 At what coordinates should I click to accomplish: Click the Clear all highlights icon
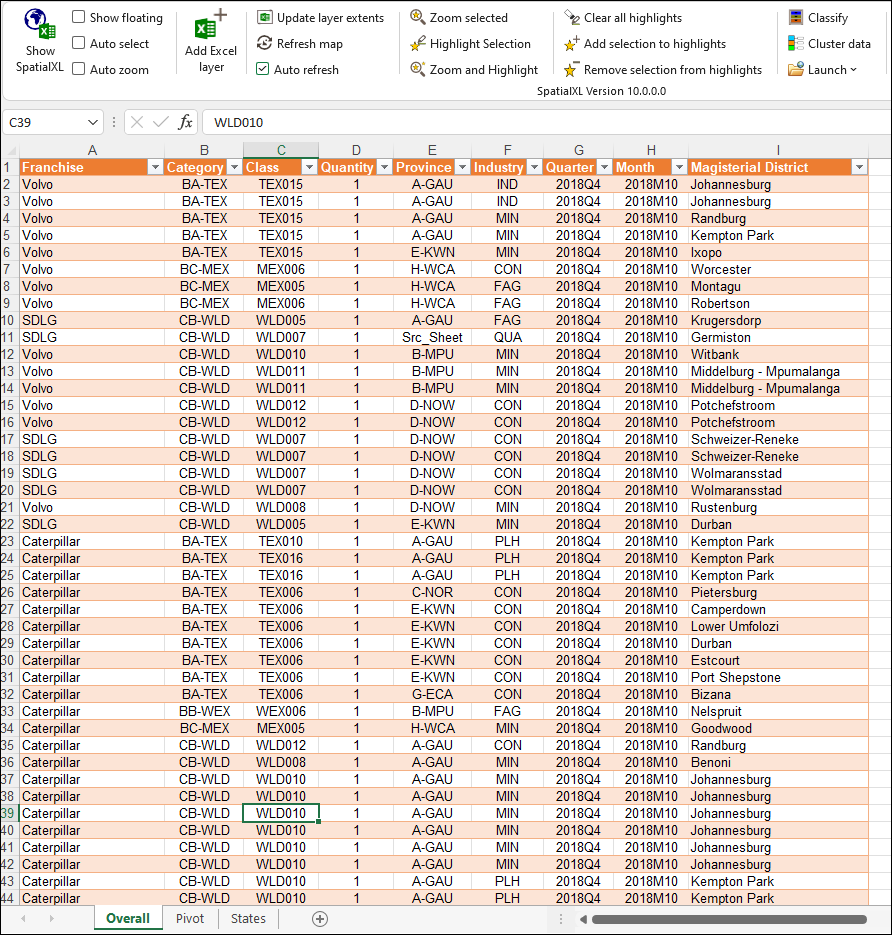click(571, 18)
